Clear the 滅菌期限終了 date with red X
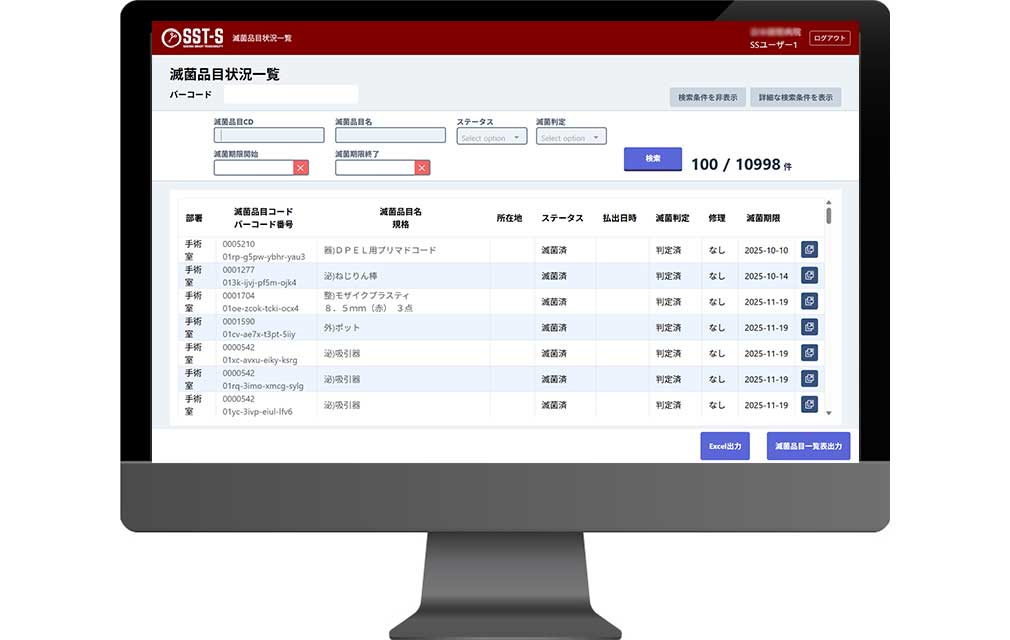This screenshot has height=640, width=1010. coord(422,168)
